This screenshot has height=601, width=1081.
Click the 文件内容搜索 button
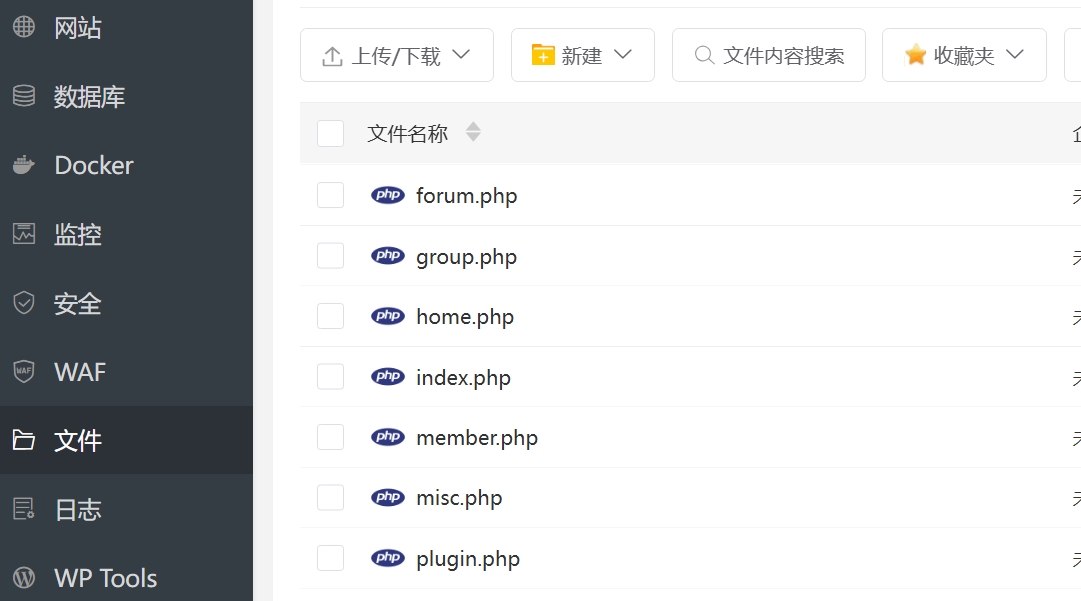point(768,55)
